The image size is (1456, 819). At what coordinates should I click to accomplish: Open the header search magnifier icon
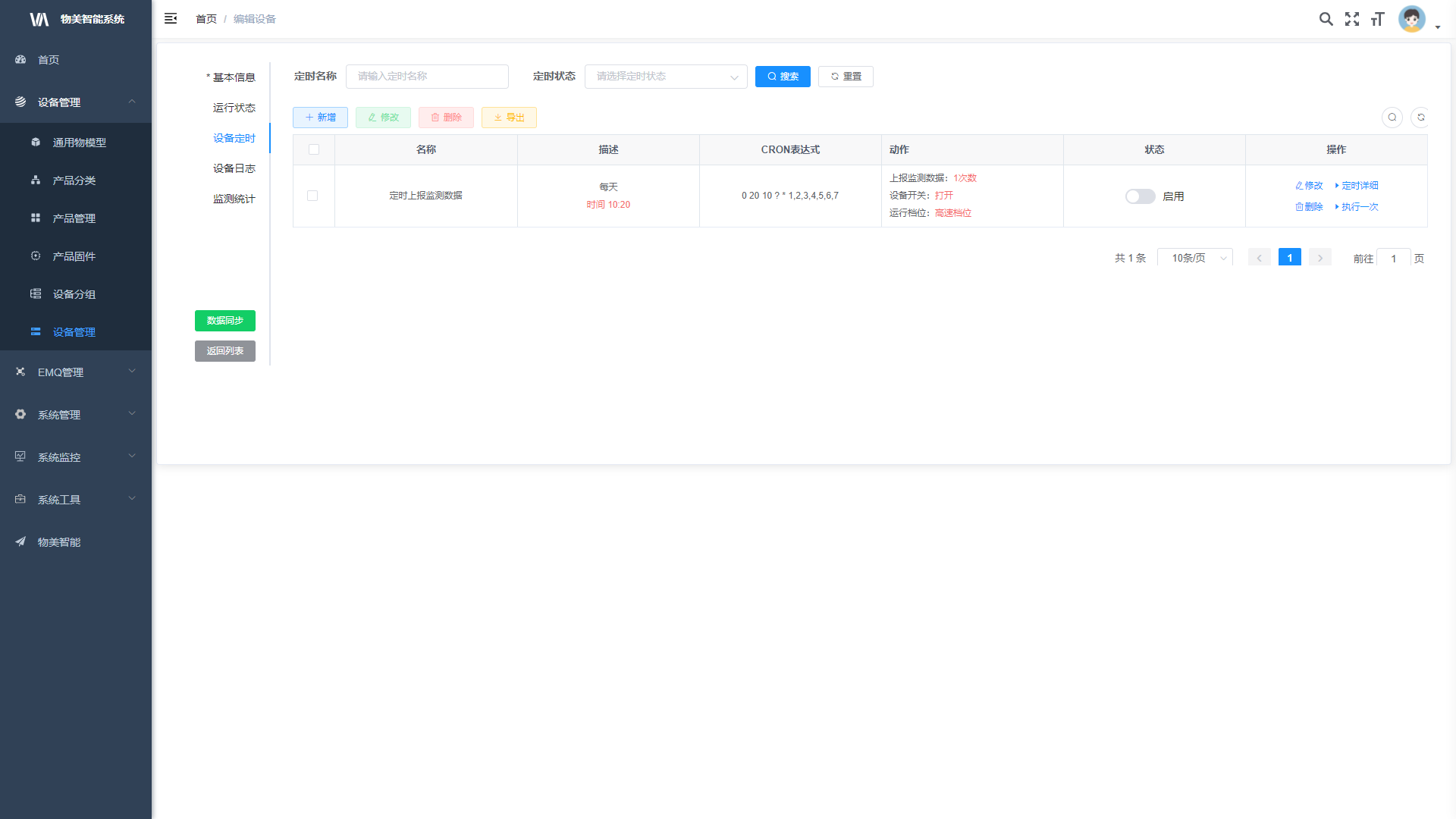(1326, 19)
